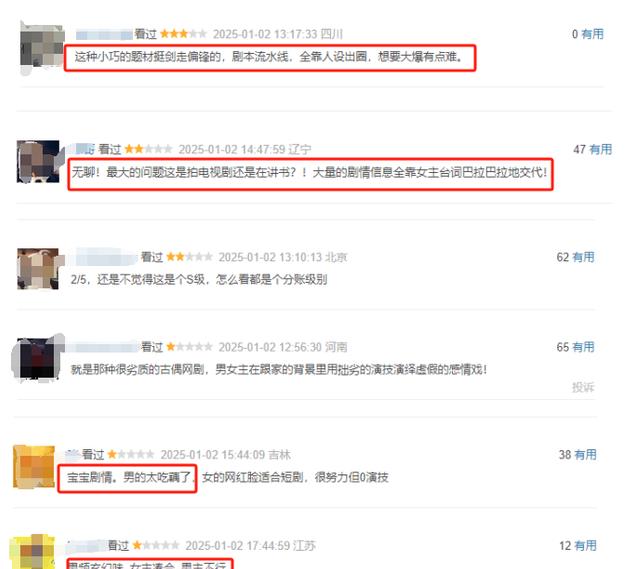The height and width of the screenshot is (569, 636).
Task: Mark the Jilin review with 38 as useful
Action: pyautogui.click(x=585, y=455)
